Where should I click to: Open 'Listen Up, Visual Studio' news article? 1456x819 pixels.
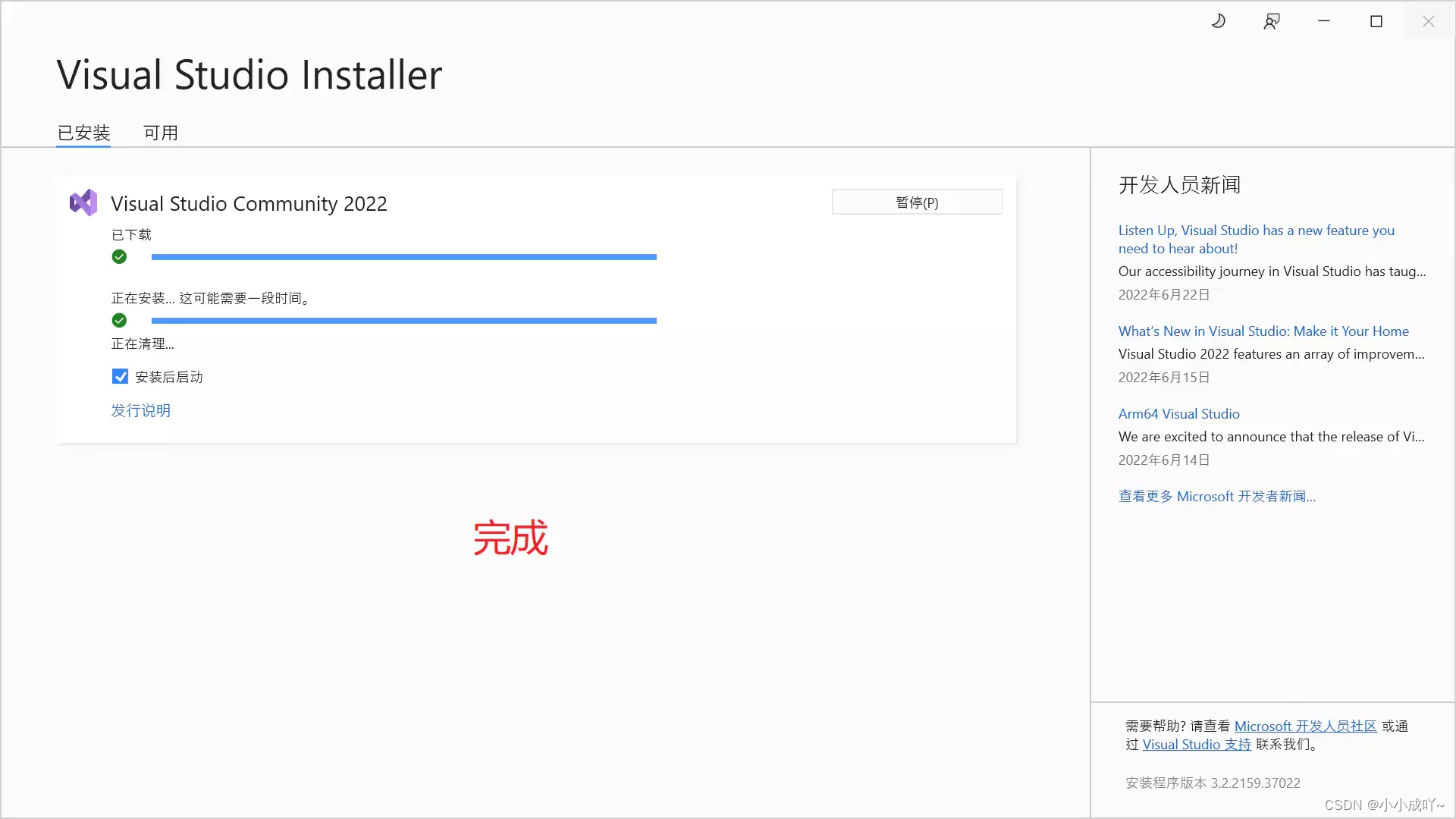point(1257,239)
